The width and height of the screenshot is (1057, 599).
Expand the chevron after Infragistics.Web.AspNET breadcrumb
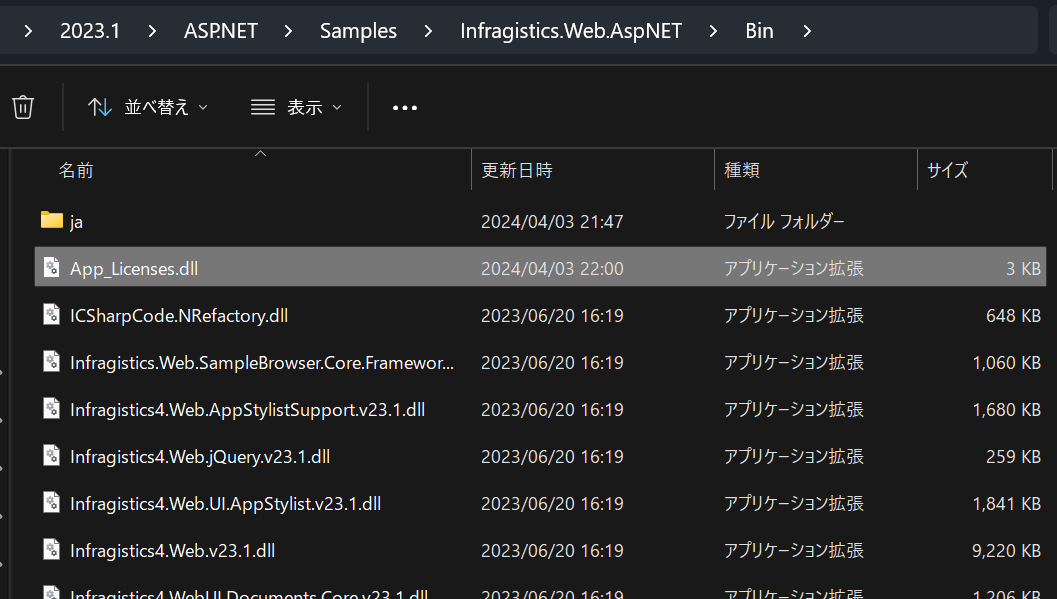pyautogui.click(x=713, y=31)
